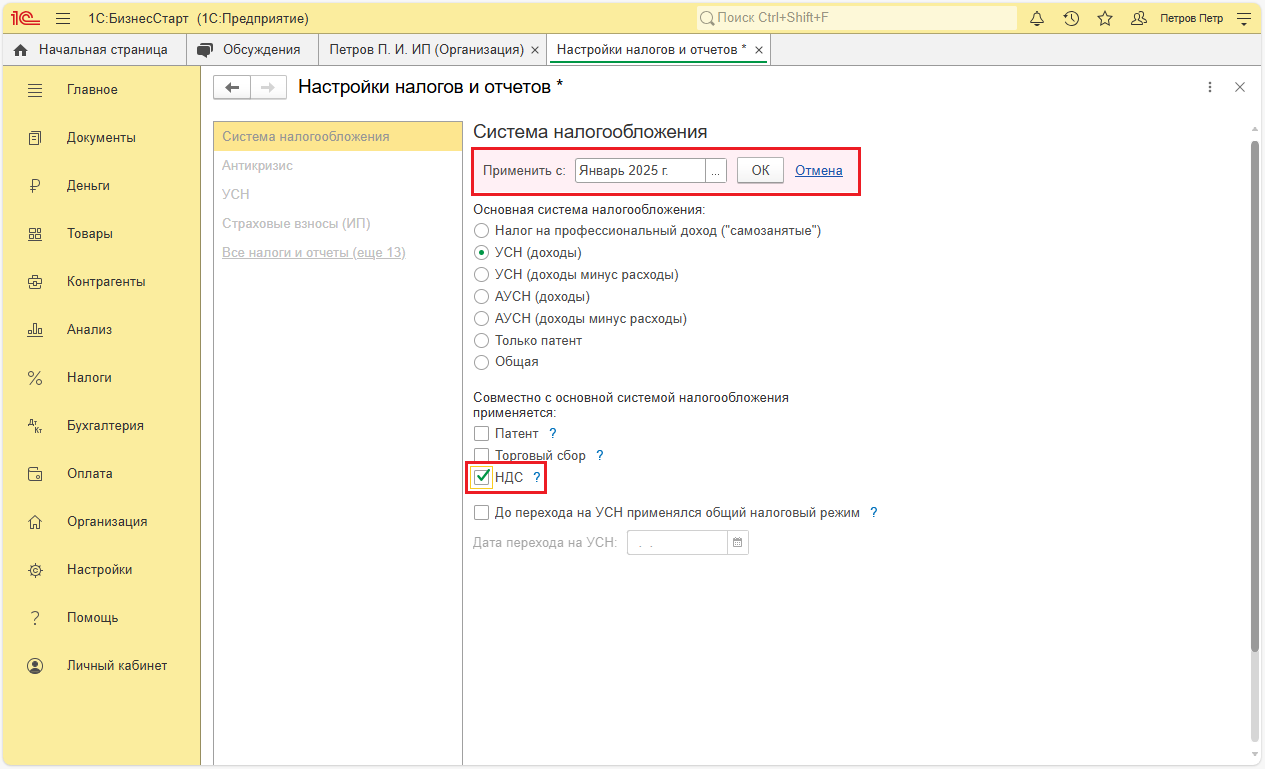Open the main hamburger menu beside 1C logo
The image size is (1265, 769).
pyautogui.click(x=63, y=18)
